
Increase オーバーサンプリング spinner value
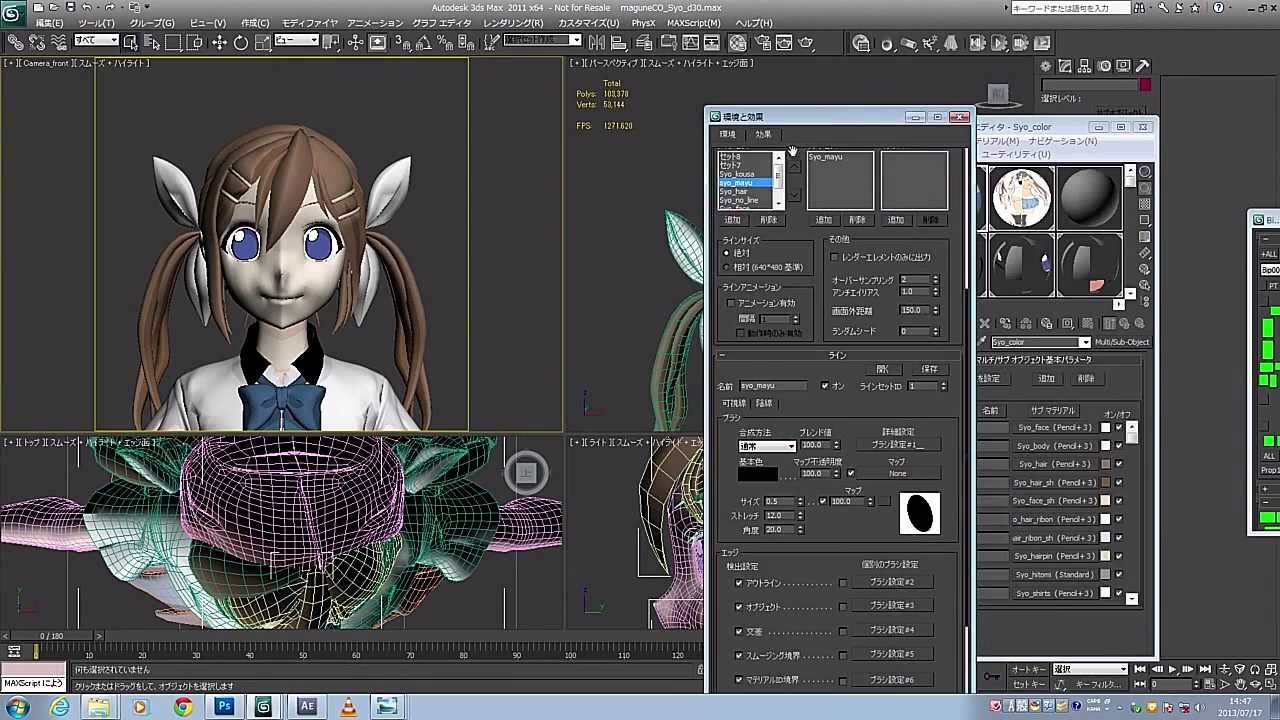[x=936, y=277]
